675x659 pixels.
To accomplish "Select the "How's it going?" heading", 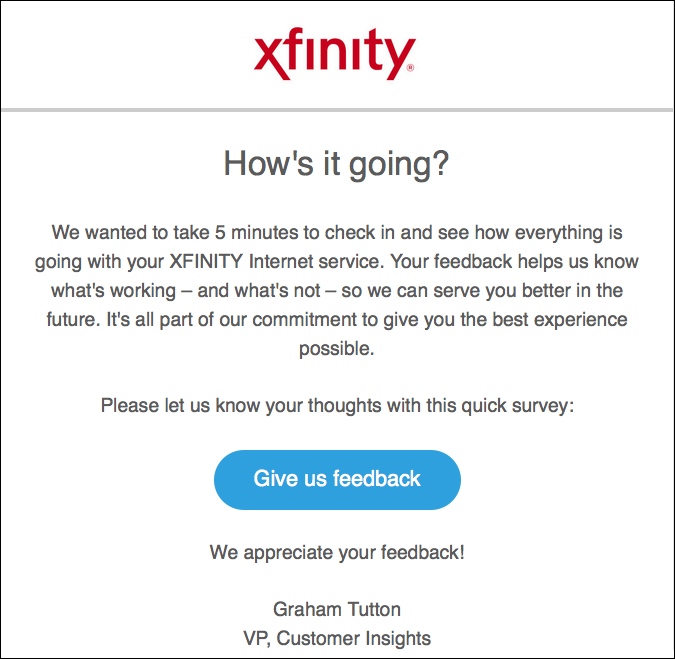I will click(x=336, y=164).
